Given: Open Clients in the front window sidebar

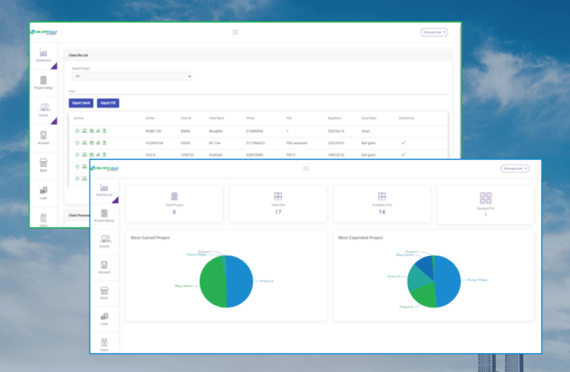Looking at the screenshot, I should coord(104,241).
